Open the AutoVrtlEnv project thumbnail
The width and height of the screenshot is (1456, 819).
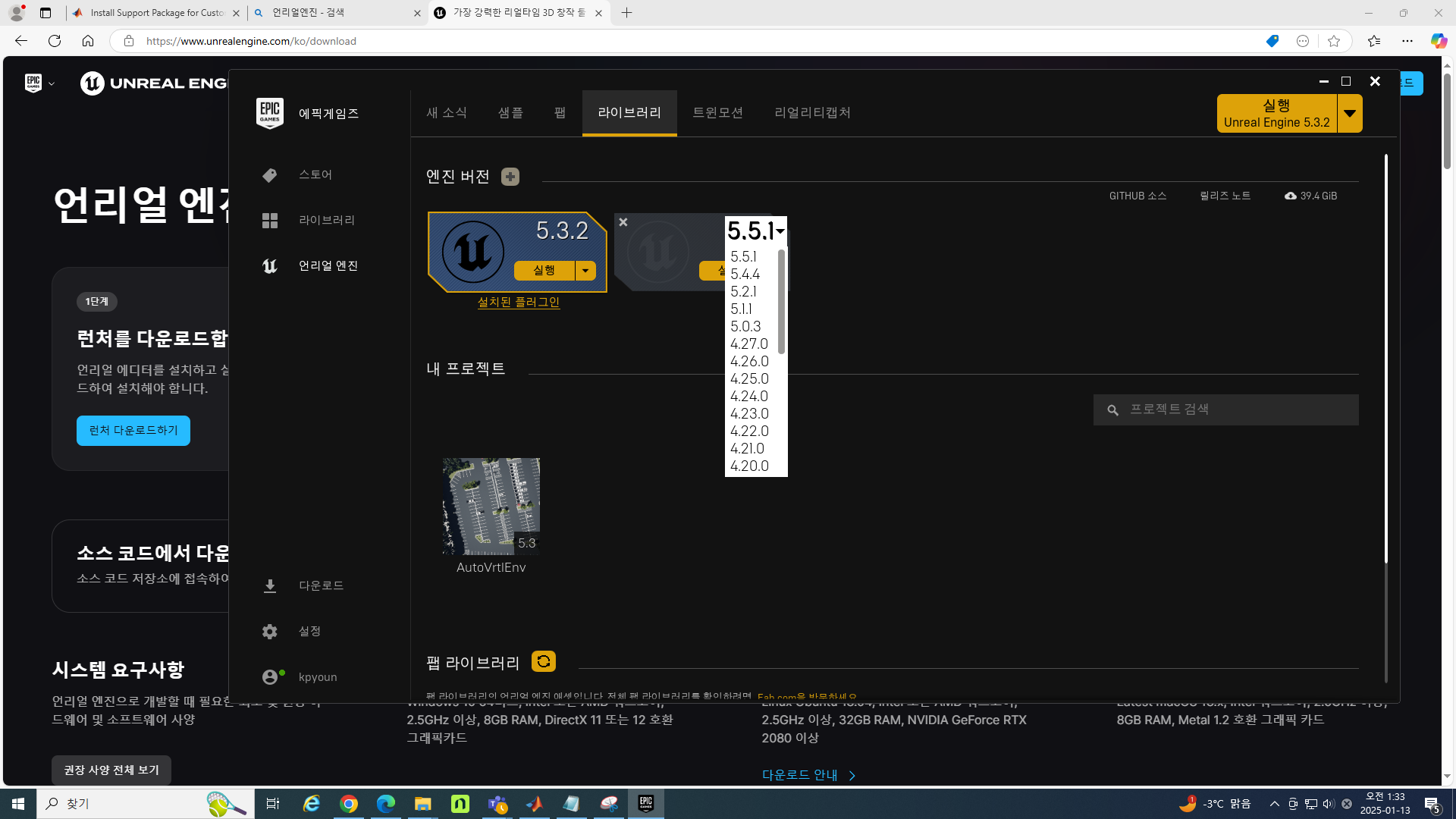coord(491,506)
